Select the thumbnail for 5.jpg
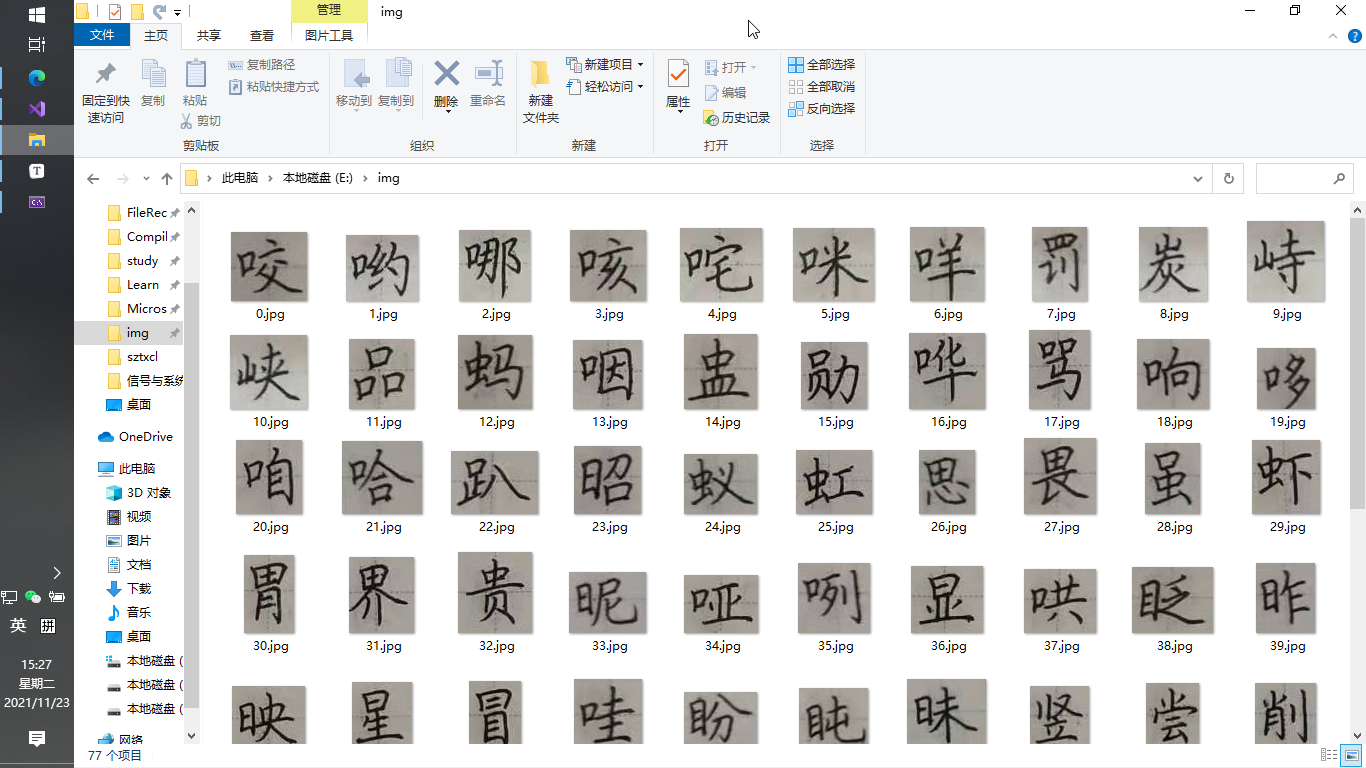Viewport: 1366px width, 768px height. click(x=834, y=265)
